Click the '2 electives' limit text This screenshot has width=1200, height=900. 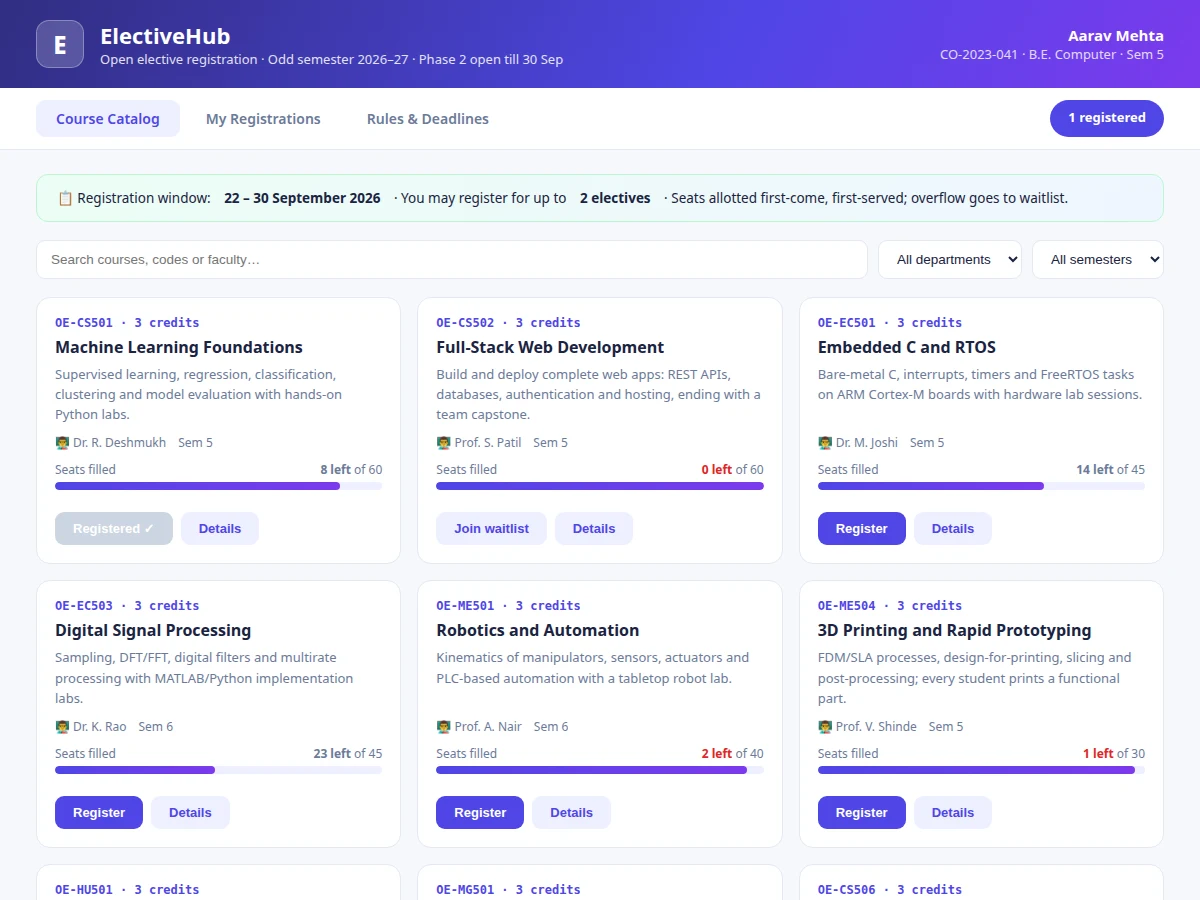coord(615,198)
